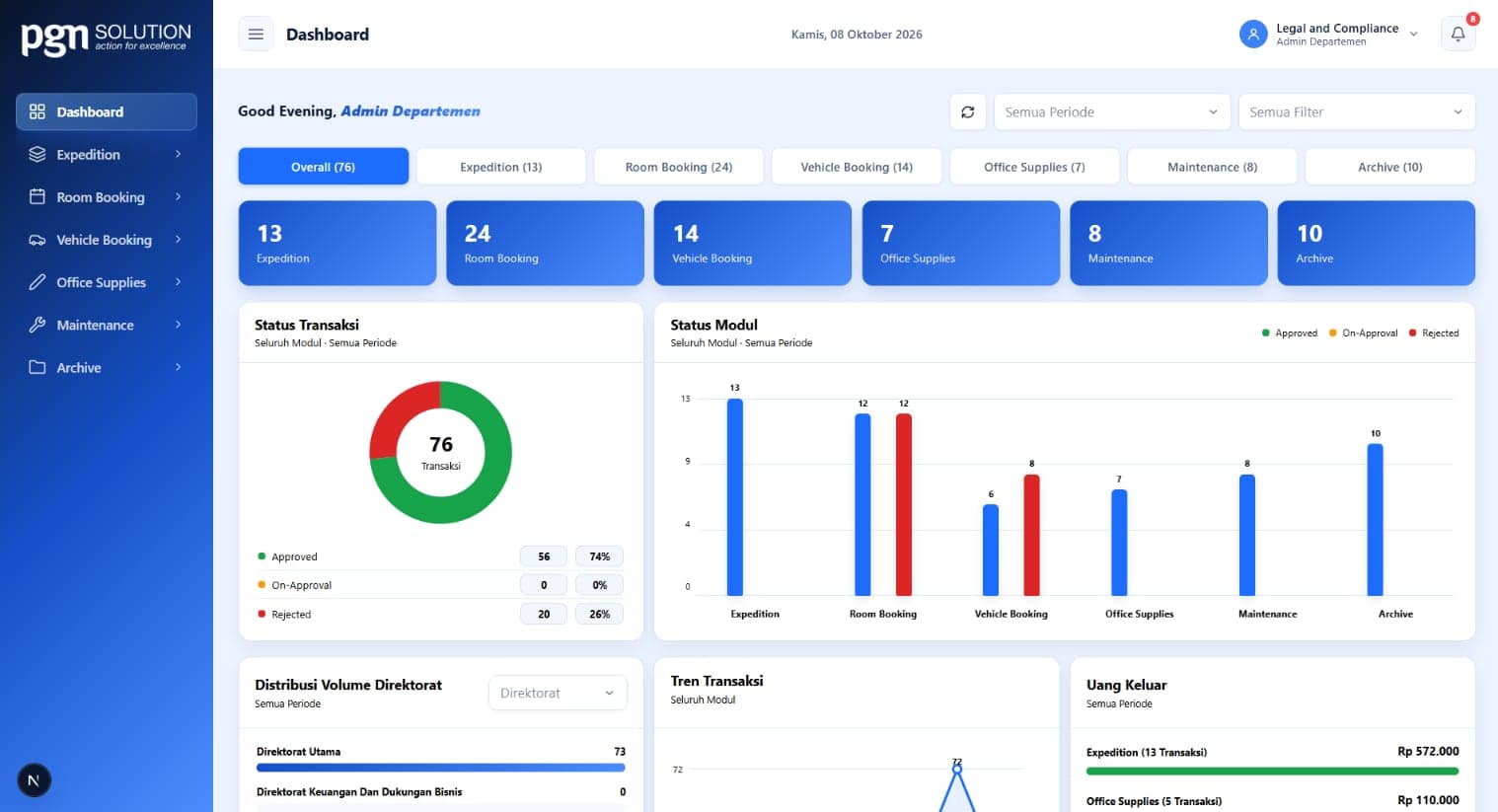Image resolution: width=1498 pixels, height=812 pixels.
Task: Open the Direktorat dropdown
Action: point(558,693)
